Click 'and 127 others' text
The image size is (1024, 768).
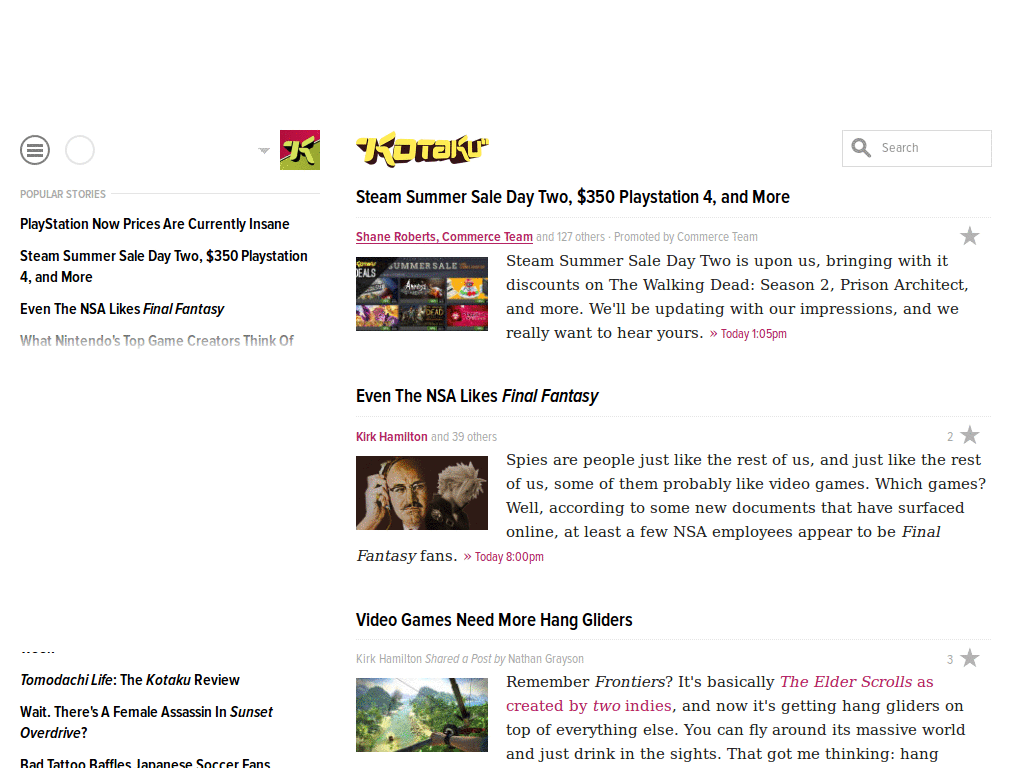[571, 236]
